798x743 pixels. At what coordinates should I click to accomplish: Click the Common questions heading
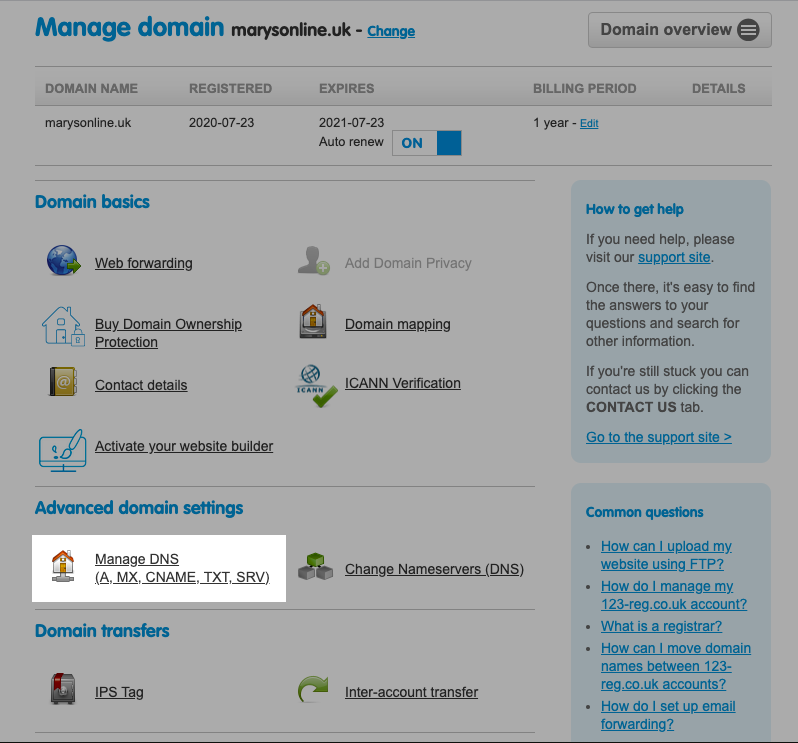pos(644,512)
